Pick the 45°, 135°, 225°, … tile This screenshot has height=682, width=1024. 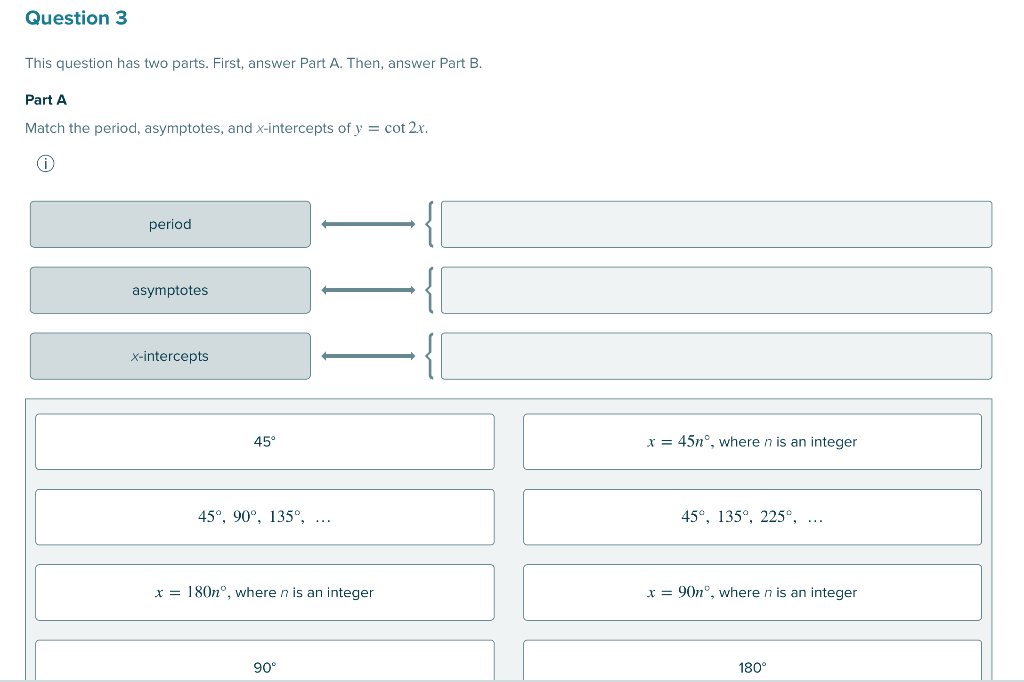(752, 517)
